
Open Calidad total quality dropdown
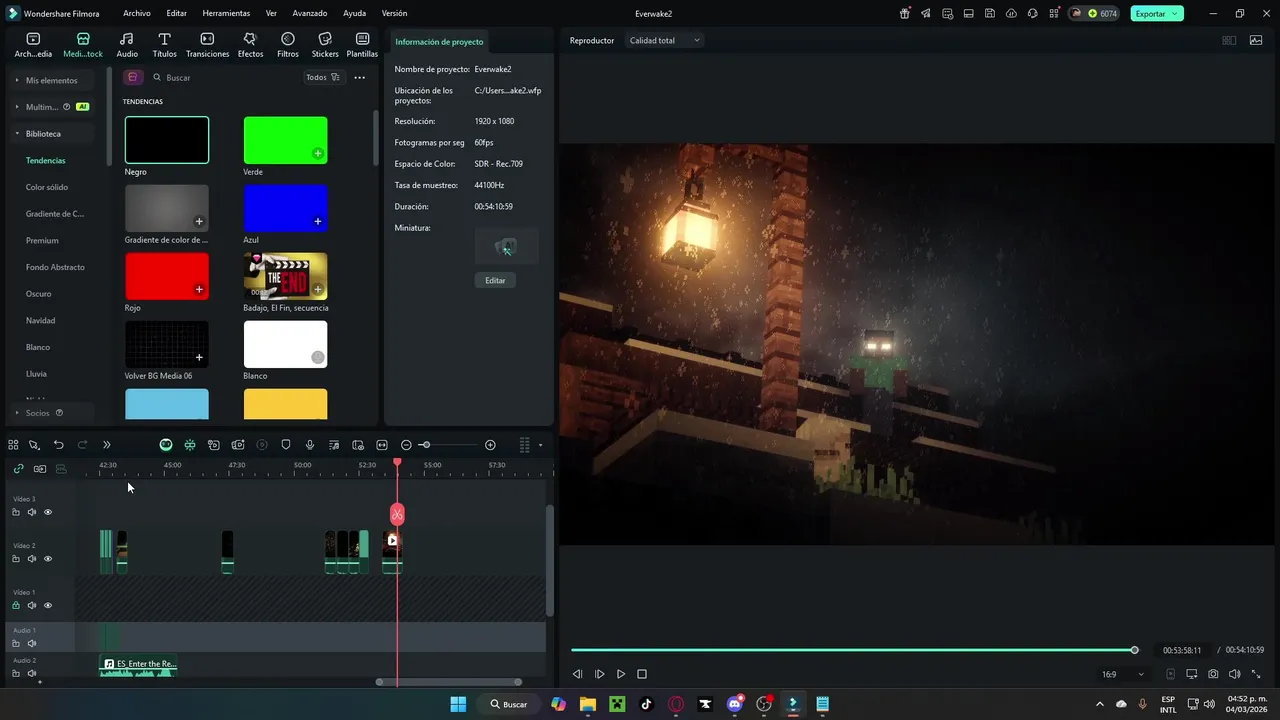[x=665, y=41]
